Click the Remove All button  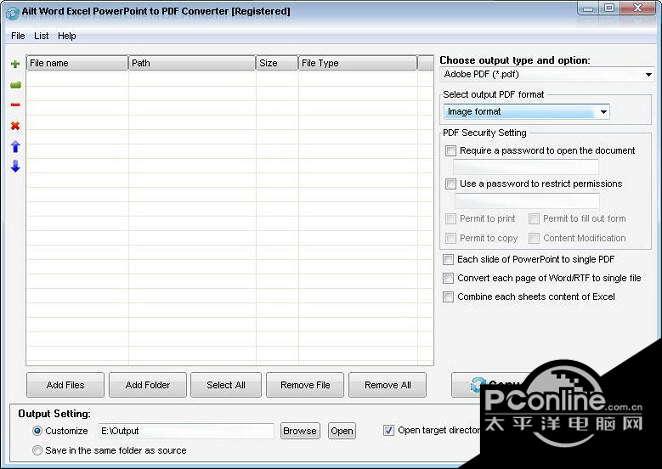click(x=387, y=385)
